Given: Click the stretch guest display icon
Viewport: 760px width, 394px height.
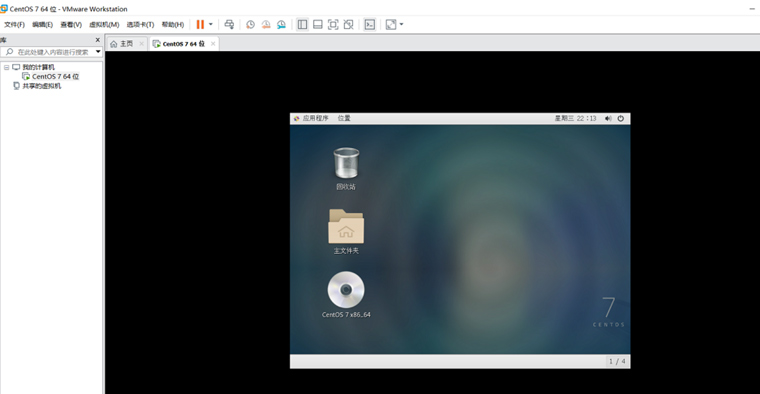Looking at the screenshot, I should pyautogui.click(x=391, y=24).
